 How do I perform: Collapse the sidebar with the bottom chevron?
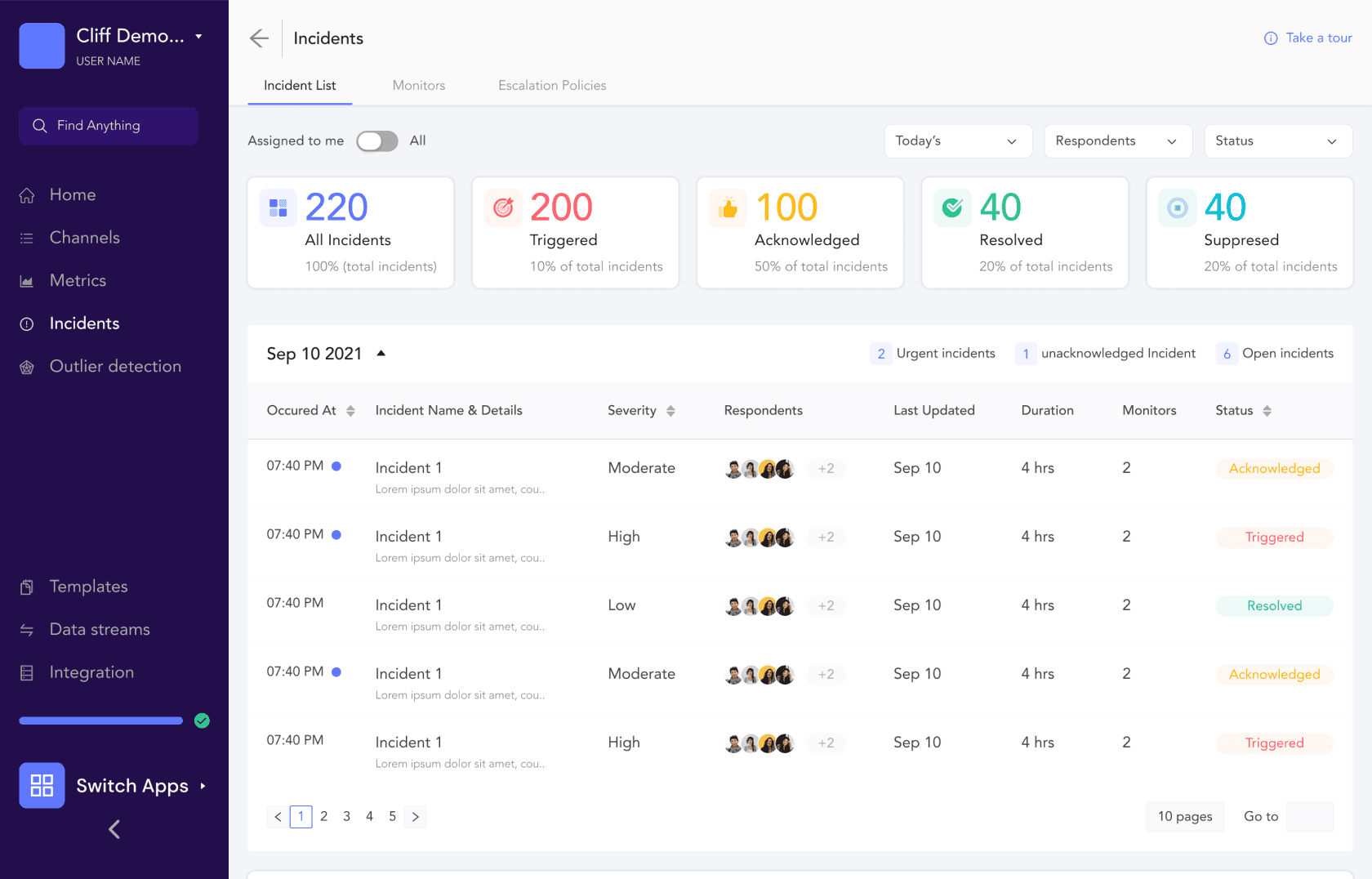click(x=114, y=829)
